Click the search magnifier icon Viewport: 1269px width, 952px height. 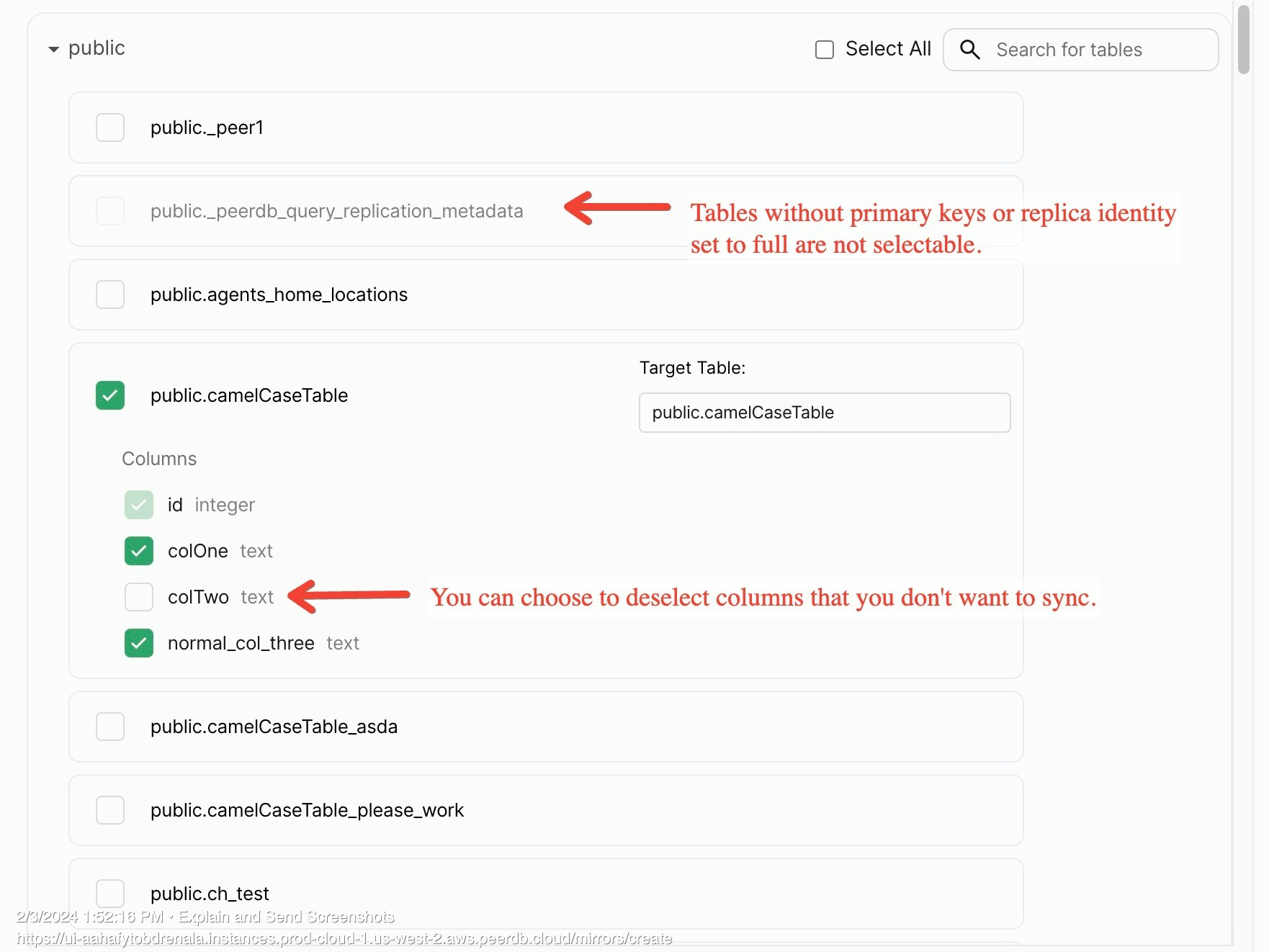pos(970,50)
